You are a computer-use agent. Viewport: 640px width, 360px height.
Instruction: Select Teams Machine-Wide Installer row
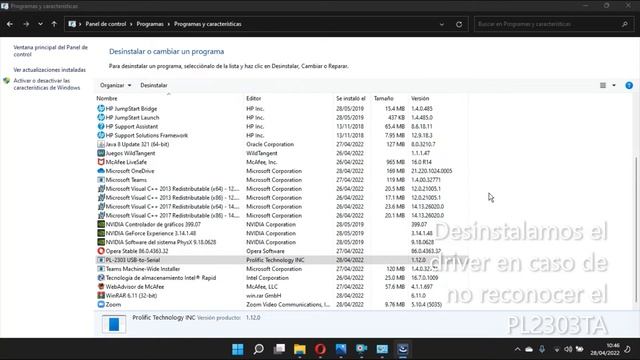(281, 269)
